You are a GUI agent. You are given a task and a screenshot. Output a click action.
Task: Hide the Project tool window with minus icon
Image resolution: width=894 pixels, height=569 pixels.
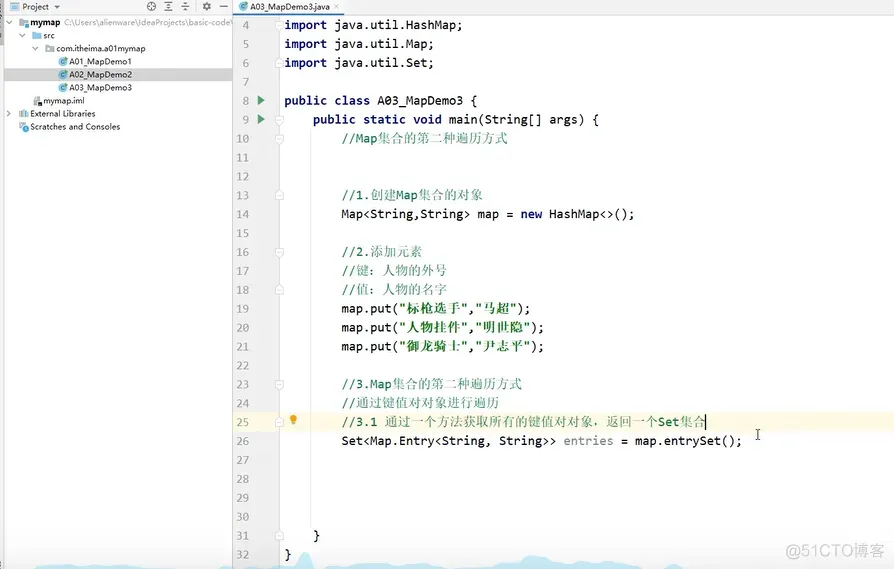click(224, 6)
